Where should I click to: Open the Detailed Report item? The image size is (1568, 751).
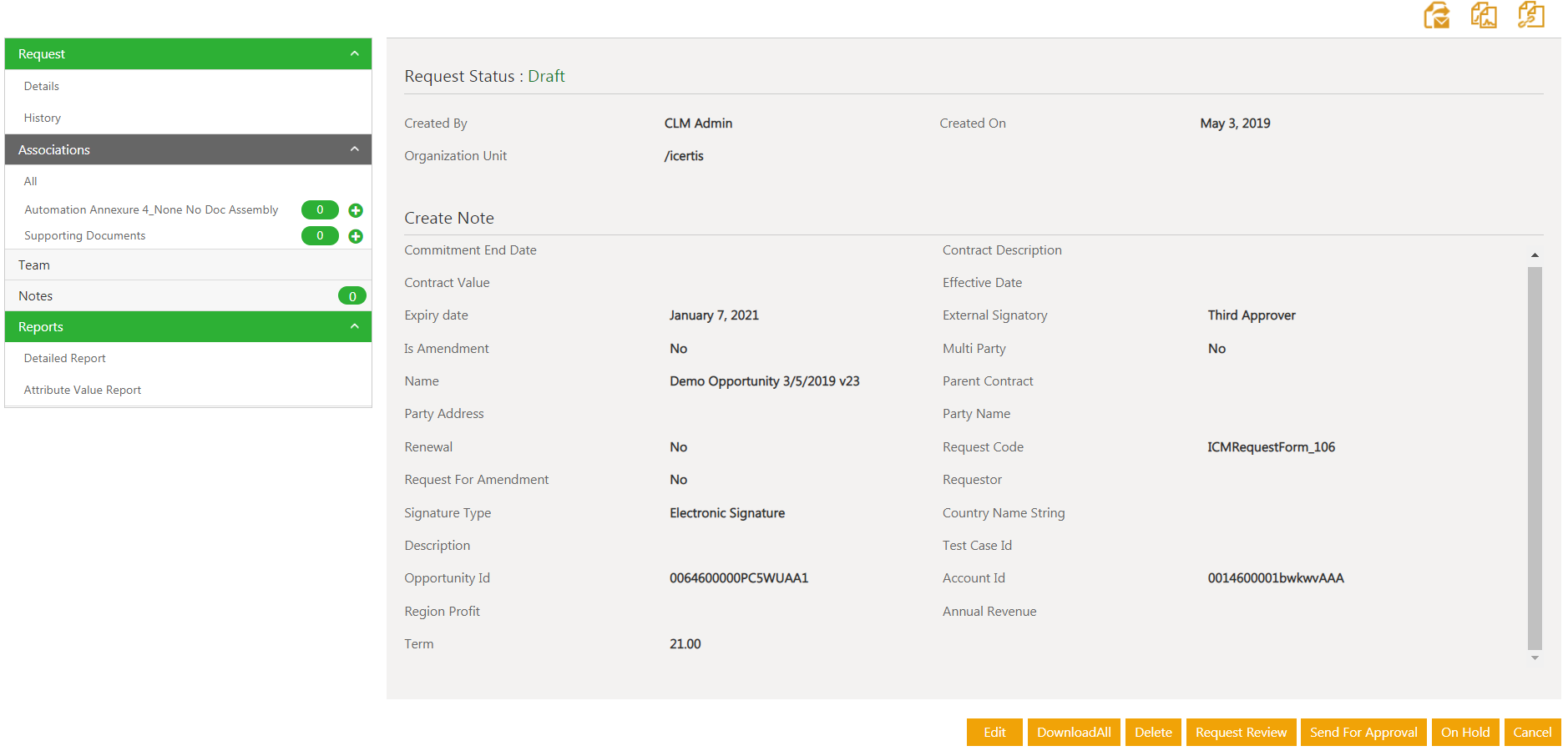click(x=65, y=359)
